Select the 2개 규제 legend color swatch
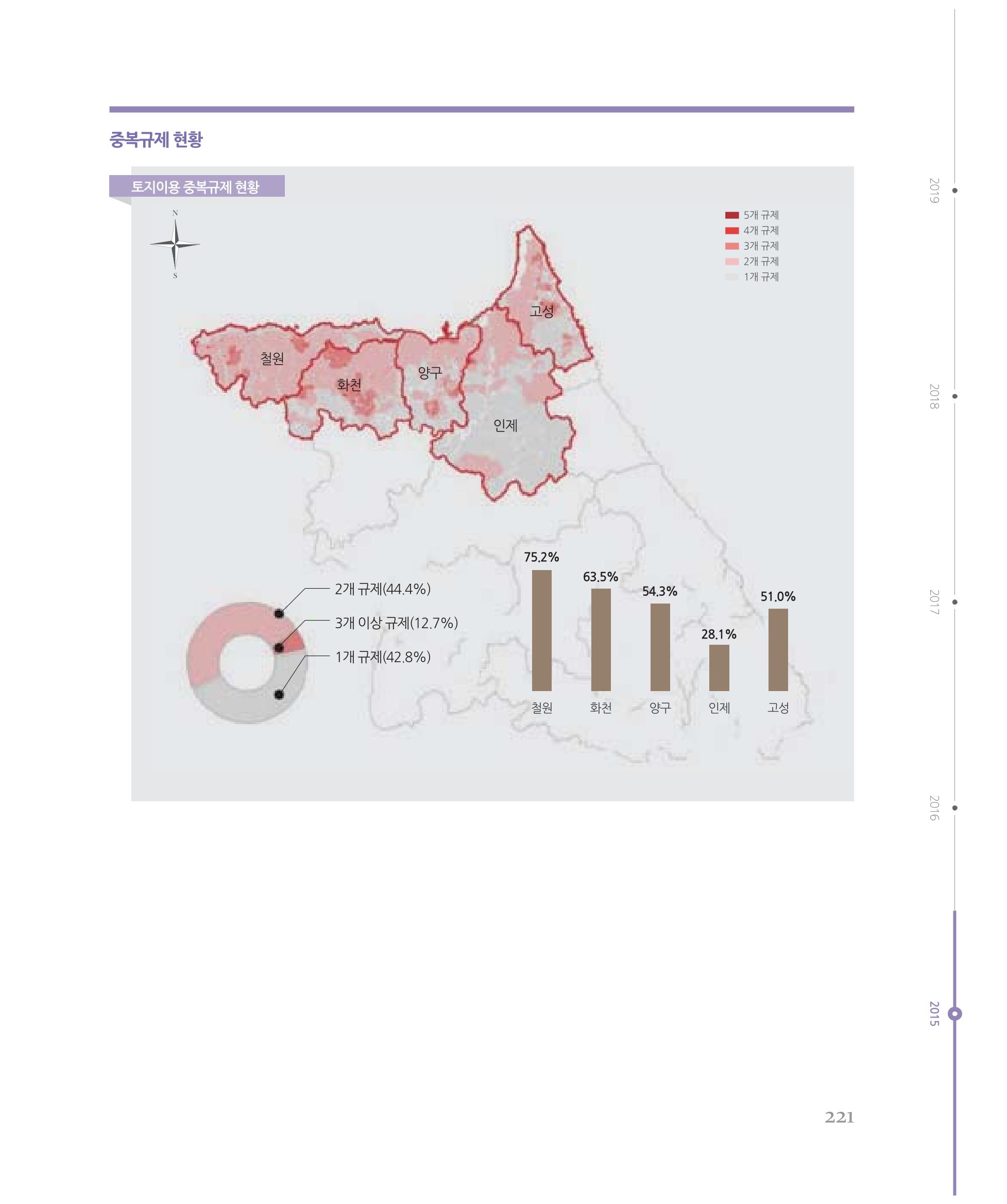The image size is (1007, 1204). tap(732, 262)
